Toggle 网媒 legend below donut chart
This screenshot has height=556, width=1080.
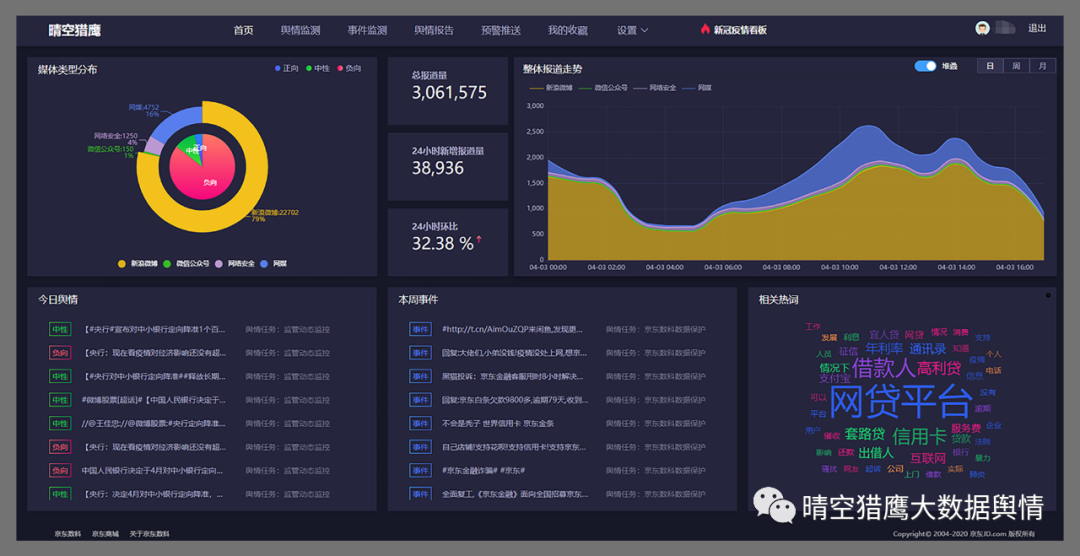273,263
